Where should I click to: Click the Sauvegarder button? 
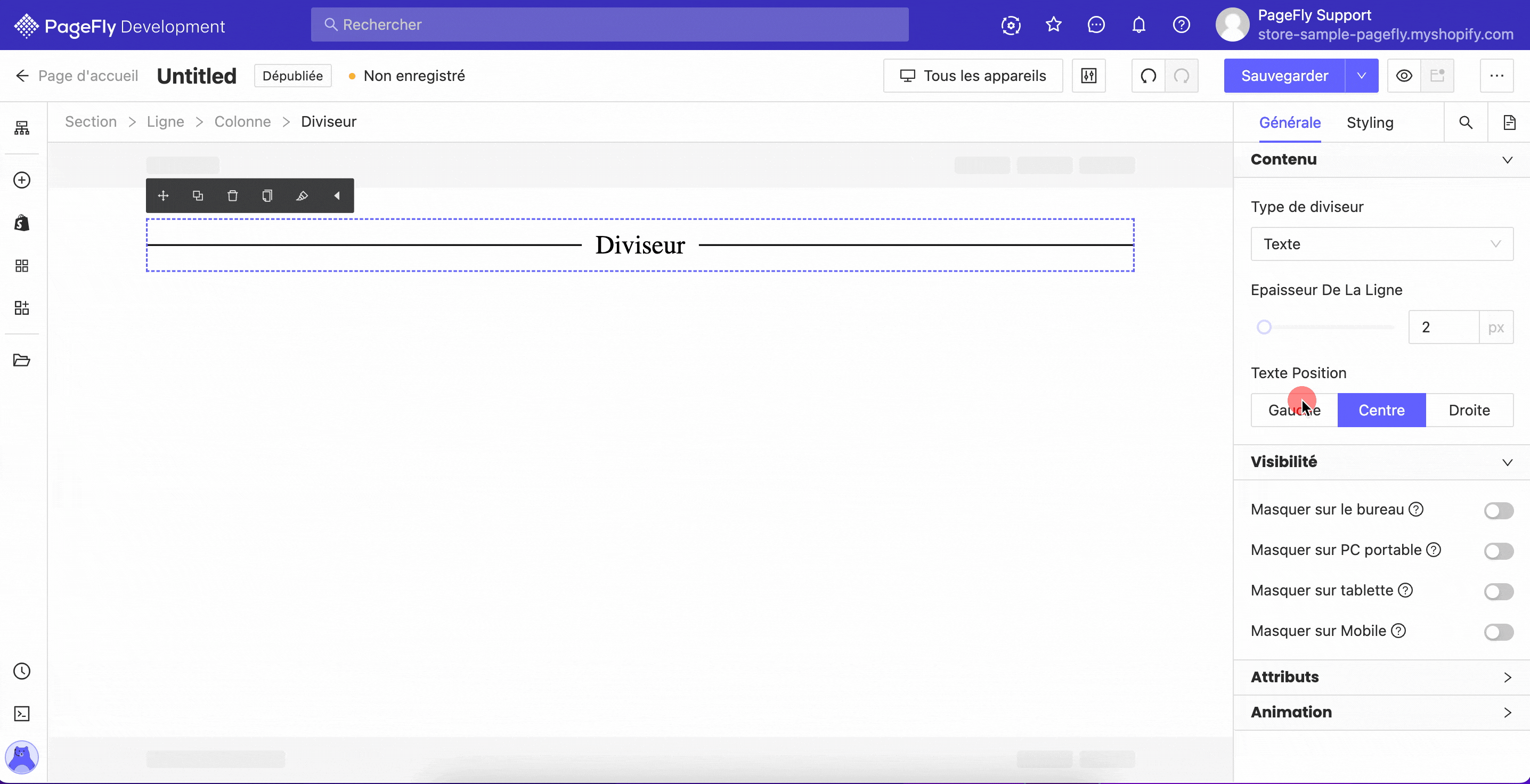(x=1285, y=76)
